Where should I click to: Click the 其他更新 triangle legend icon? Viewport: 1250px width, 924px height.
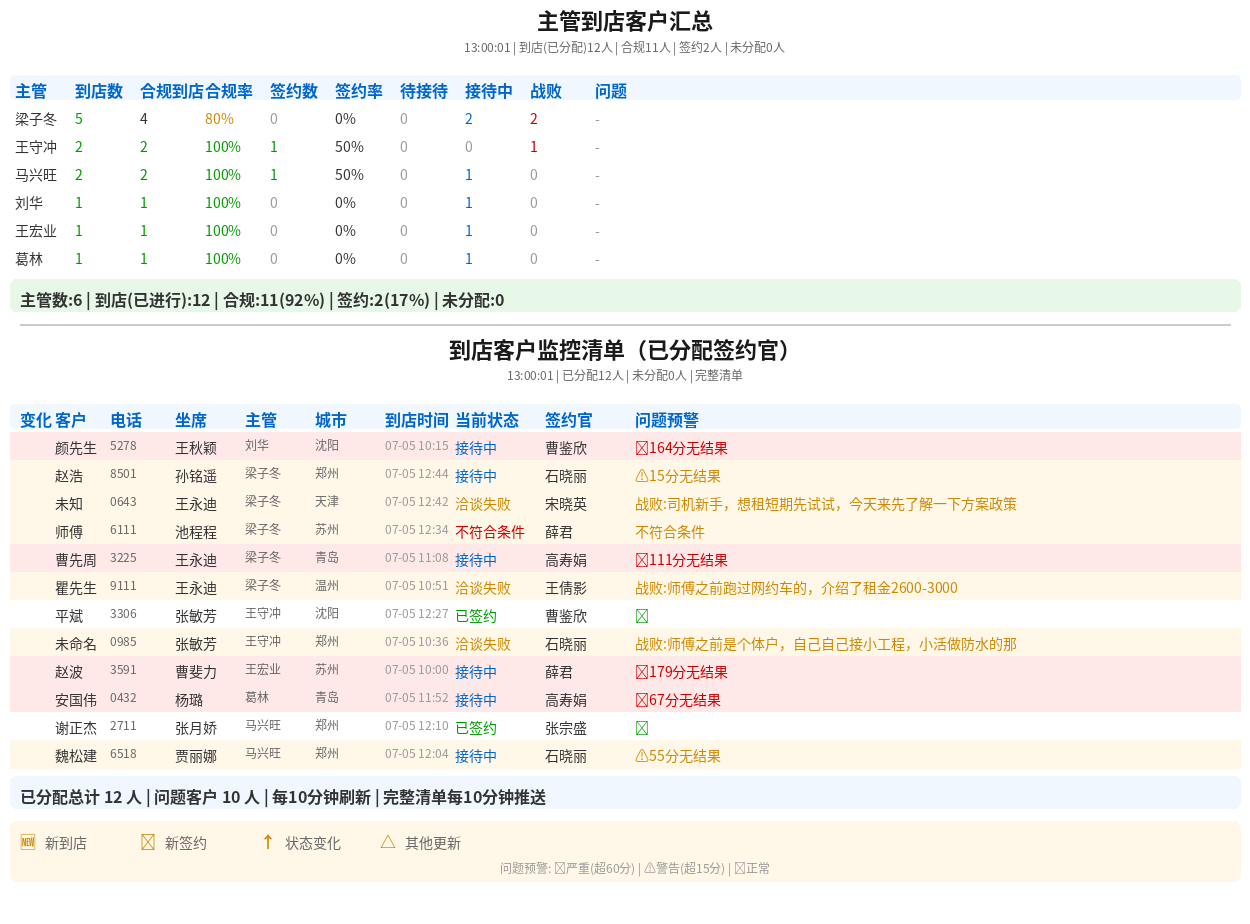pos(388,842)
